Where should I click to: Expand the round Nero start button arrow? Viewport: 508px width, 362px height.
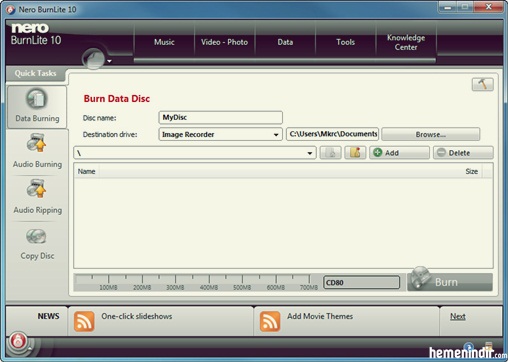click(x=109, y=61)
